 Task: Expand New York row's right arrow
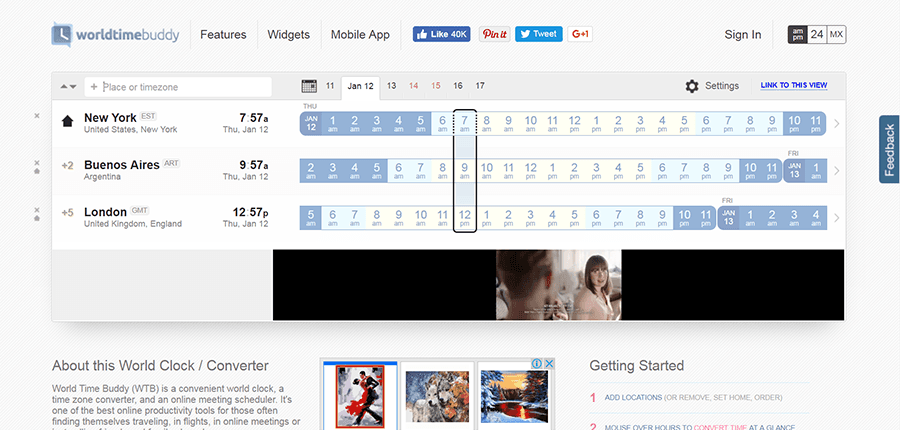pyautogui.click(x=836, y=124)
